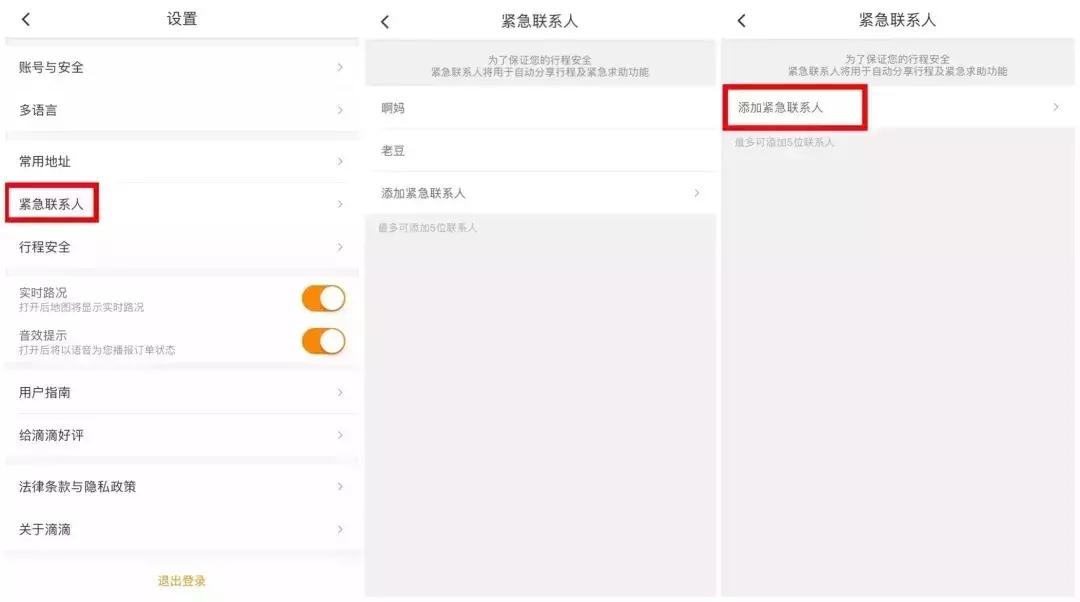The width and height of the screenshot is (1080, 602).
Task: Tap the back arrow on the middle 紧急联系人 screen
Action: (x=385, y=20)
